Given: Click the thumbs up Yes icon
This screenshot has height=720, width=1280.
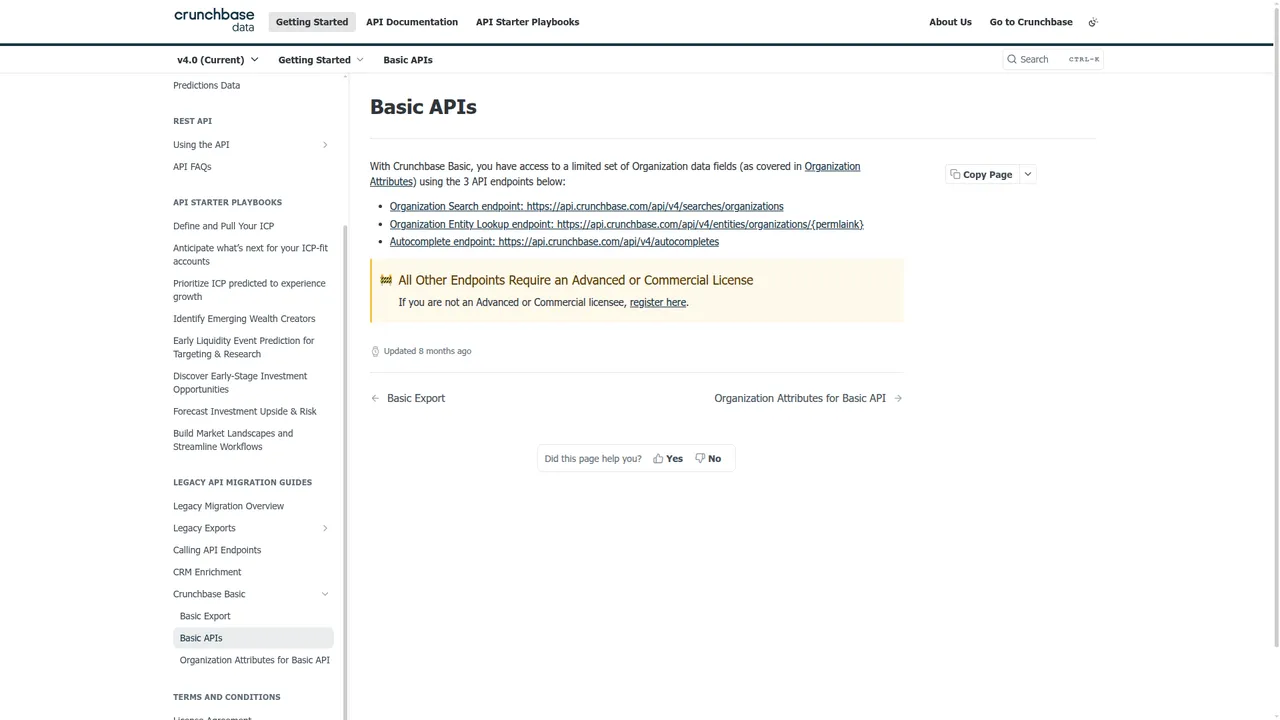Looking at the screenshot, I should [659, 458].
